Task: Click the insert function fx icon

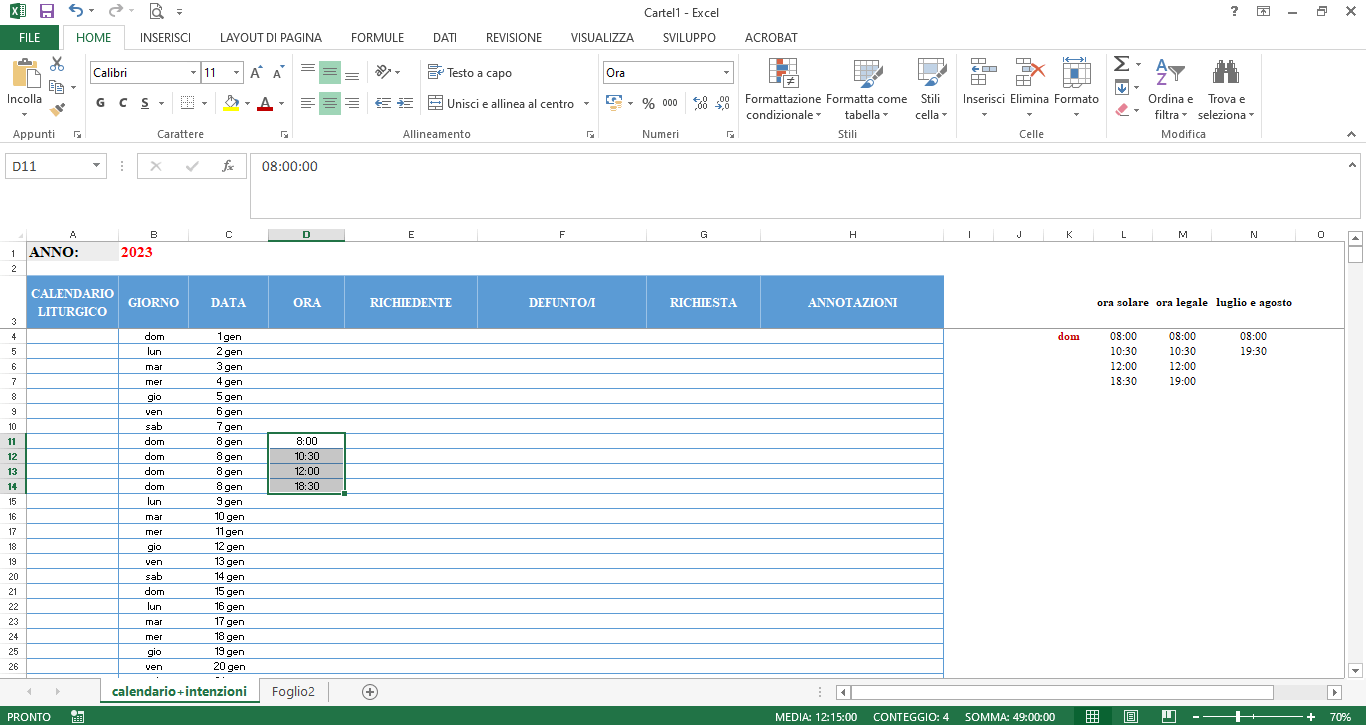Action: (228, 166)
